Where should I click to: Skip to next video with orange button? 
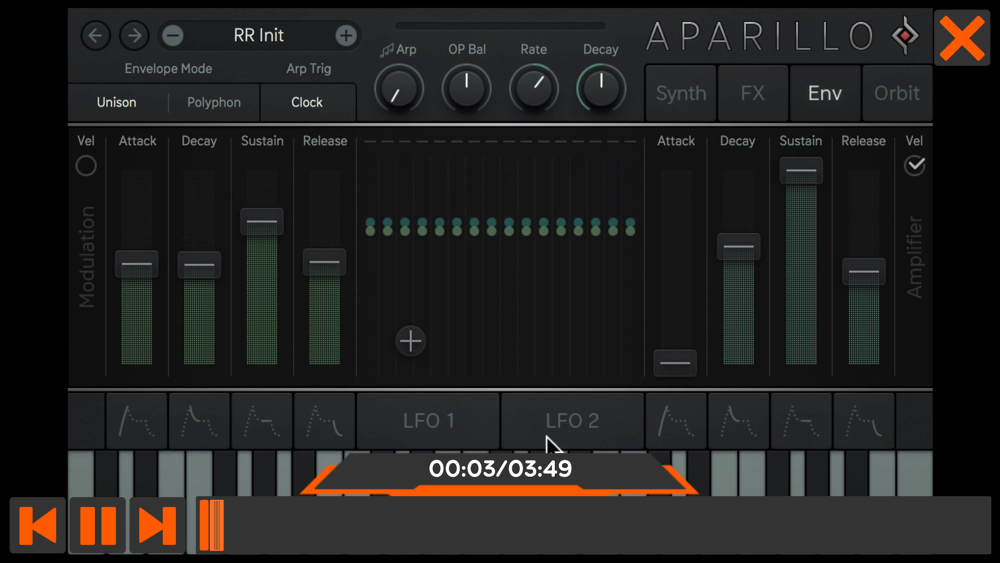pyautogui.click(x=157, y=526)
